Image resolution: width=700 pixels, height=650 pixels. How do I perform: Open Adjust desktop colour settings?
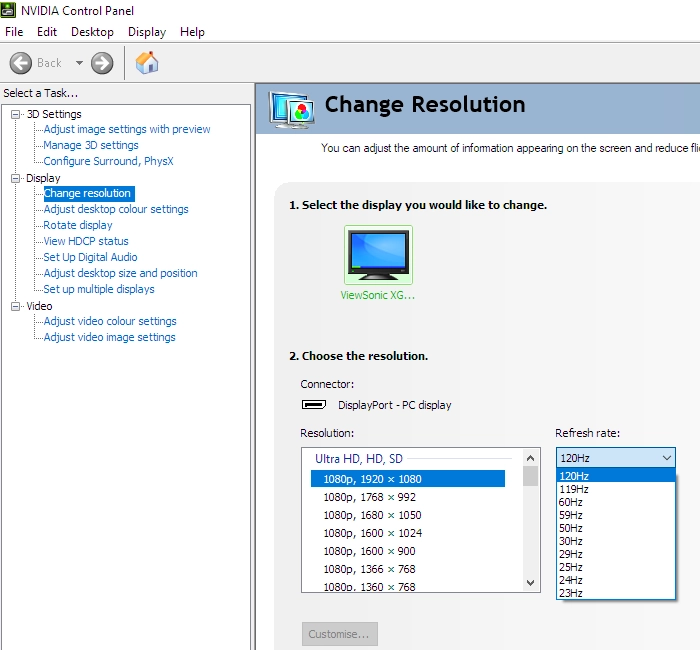click(x=116, y=209)
